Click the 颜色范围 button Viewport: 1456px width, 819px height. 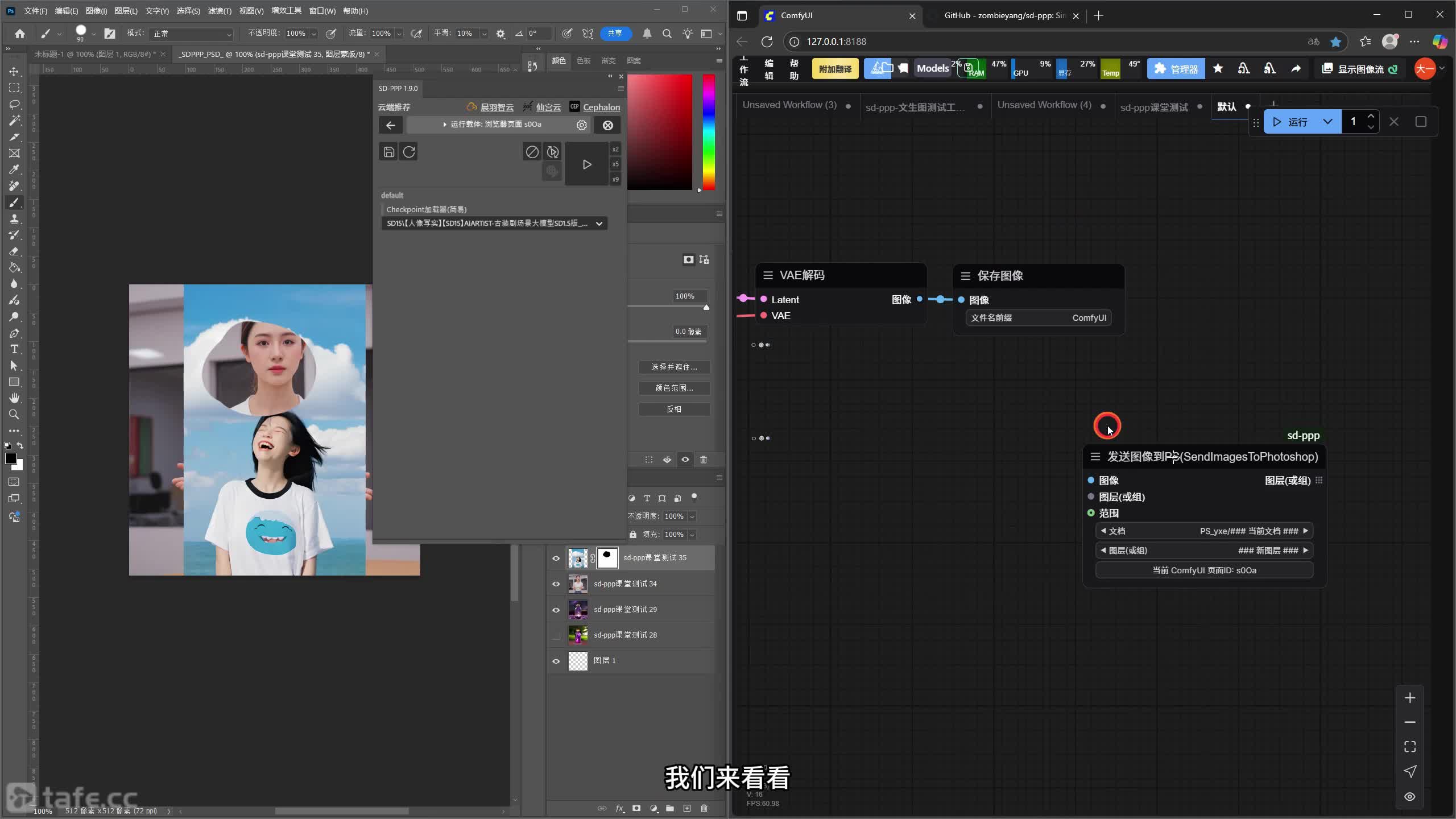pos(674,388)
